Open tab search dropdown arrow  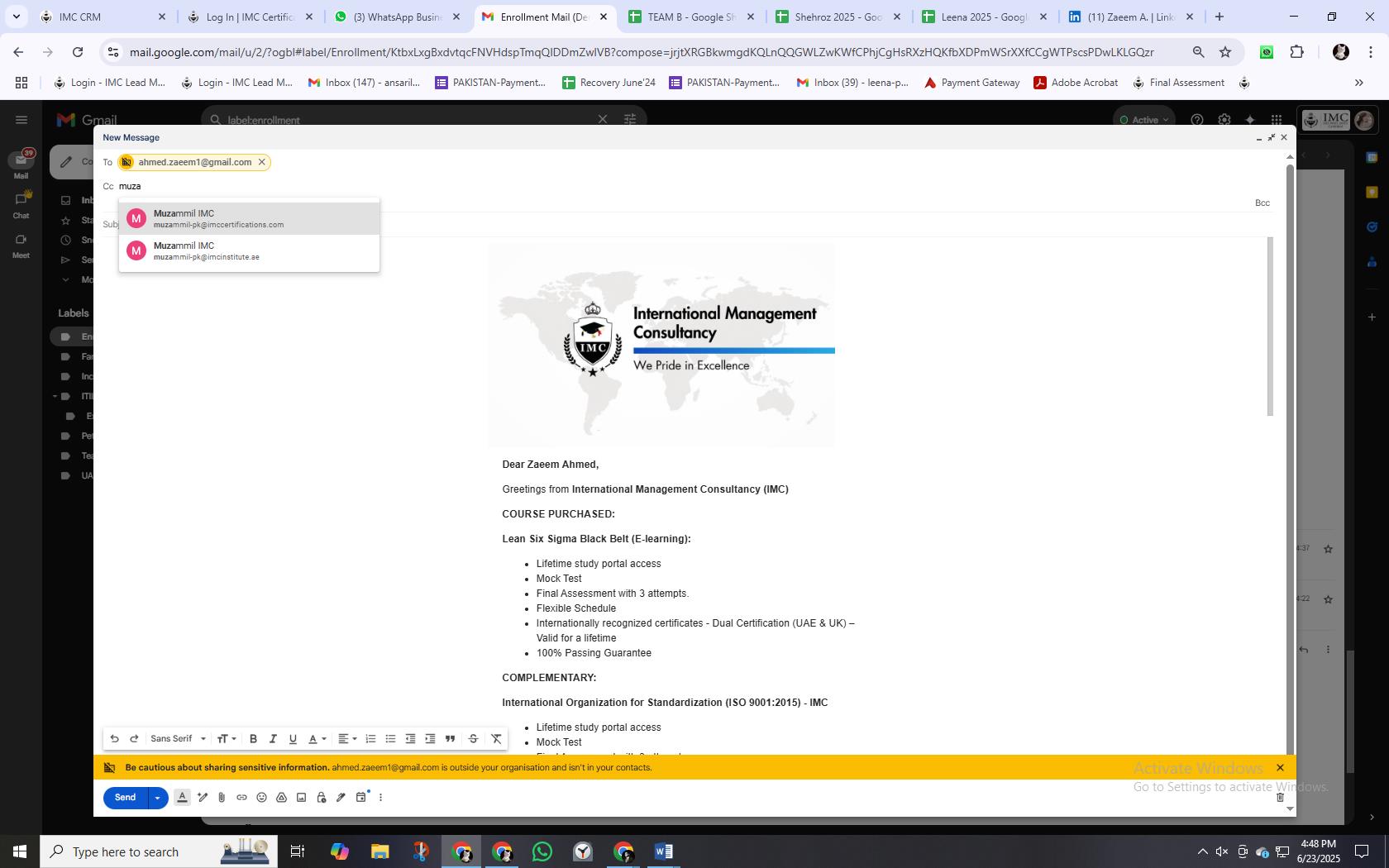(x=16, y=17)
